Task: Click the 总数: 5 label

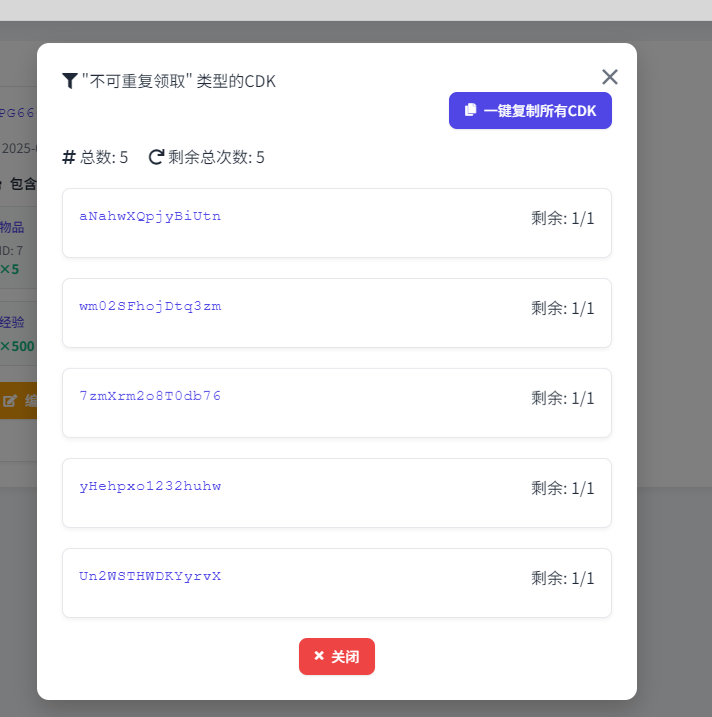Action: pos(104,157)
